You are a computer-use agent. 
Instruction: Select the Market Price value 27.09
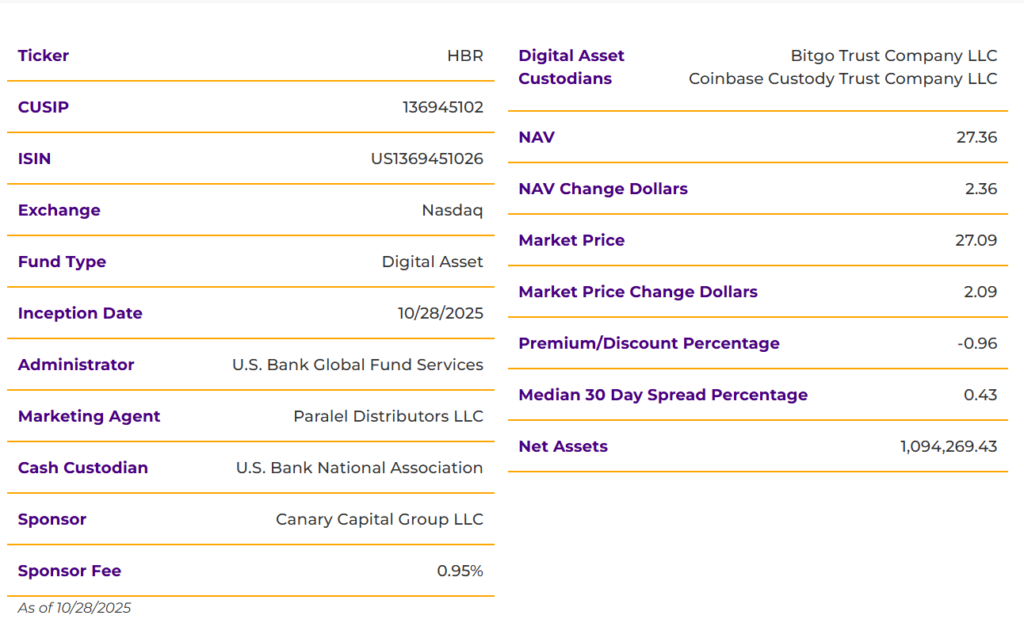coord(976,240)
